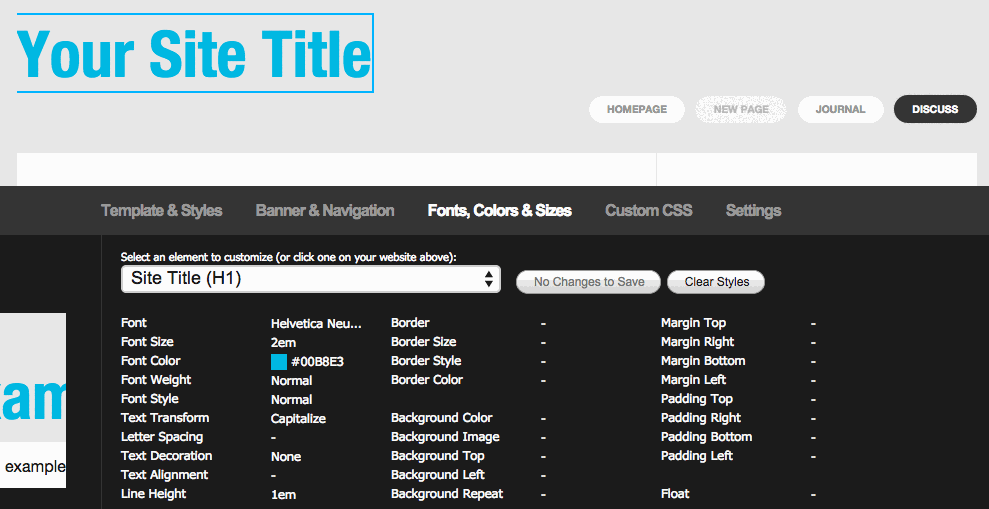Expand the Site Title (H1) element dropdown
This screenshot has width=989, height=509.
[x=310, y=279]
